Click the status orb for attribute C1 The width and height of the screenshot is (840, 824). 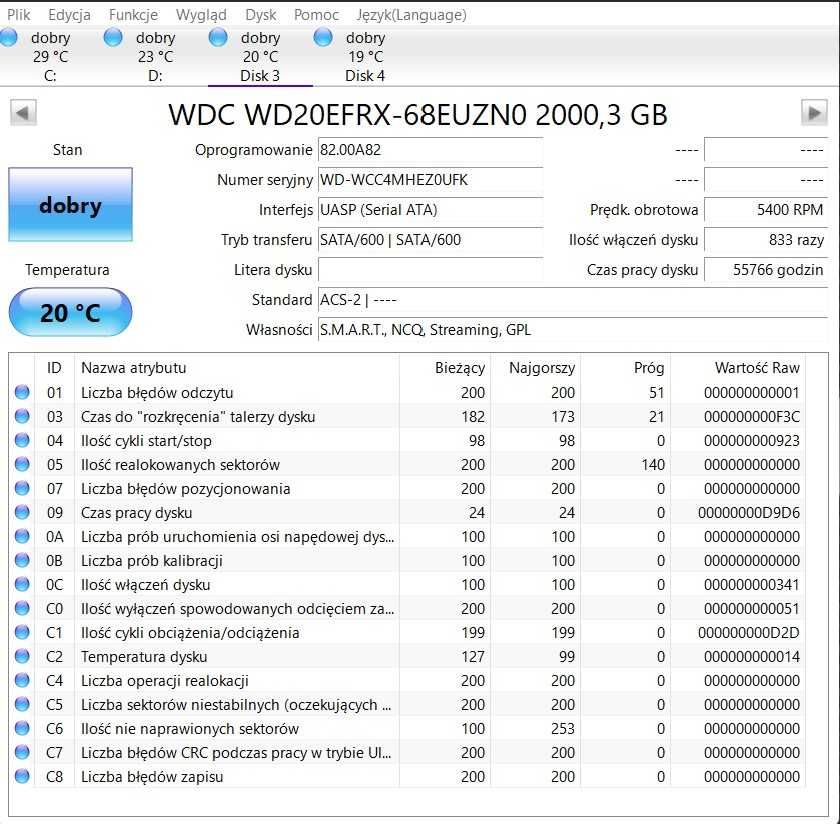point(22,632)
